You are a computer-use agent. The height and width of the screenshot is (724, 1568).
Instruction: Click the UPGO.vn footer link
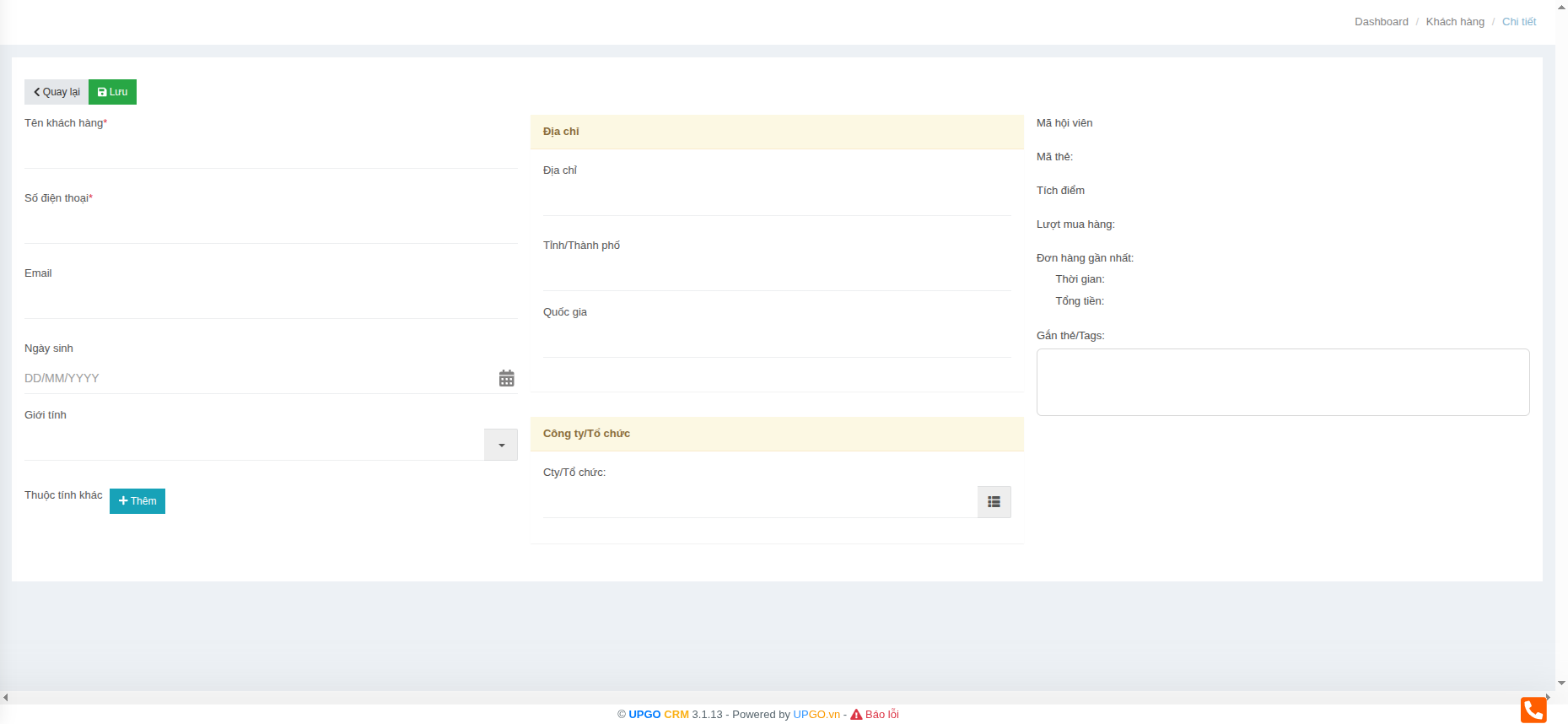click(x=816, y=715)
